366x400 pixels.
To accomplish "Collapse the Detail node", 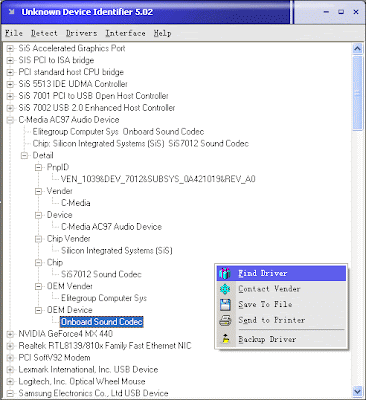I will point(24,156).
